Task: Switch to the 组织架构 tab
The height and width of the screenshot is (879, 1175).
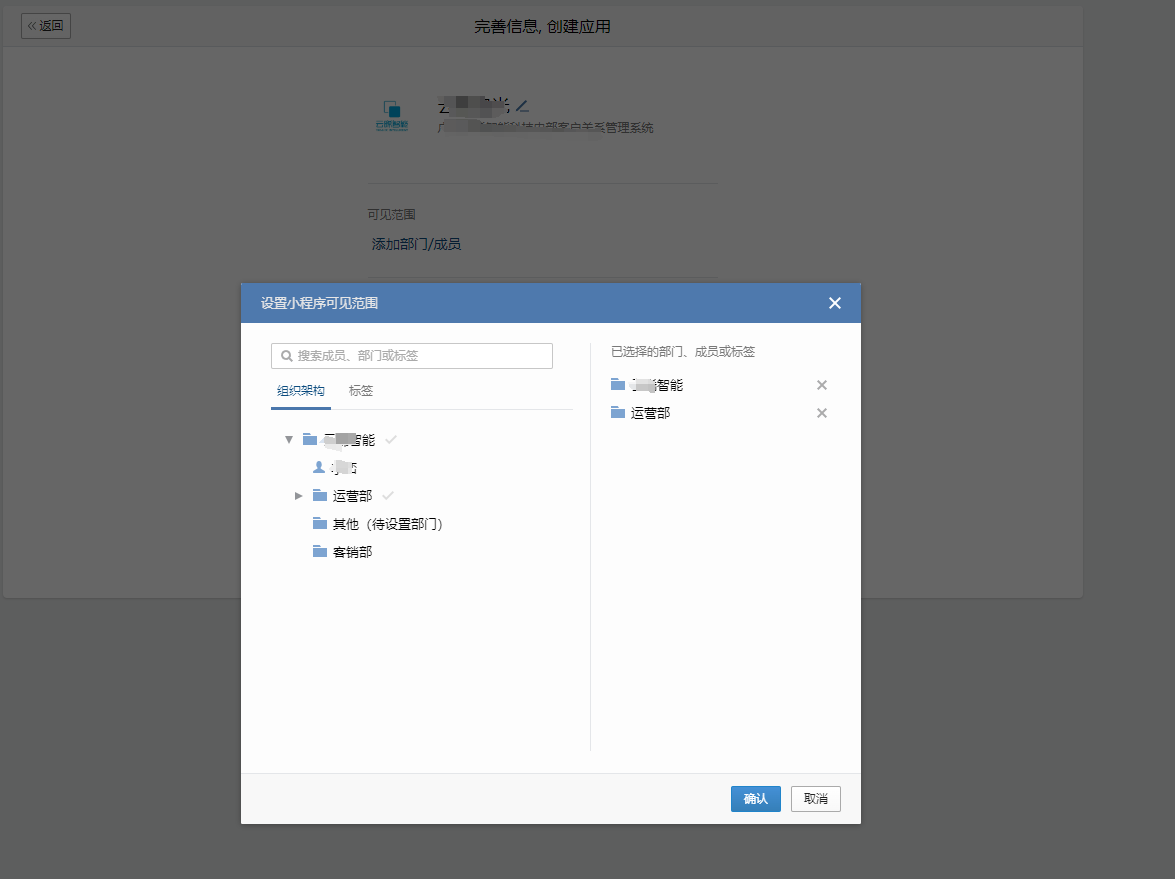Action: pos(300,390)
